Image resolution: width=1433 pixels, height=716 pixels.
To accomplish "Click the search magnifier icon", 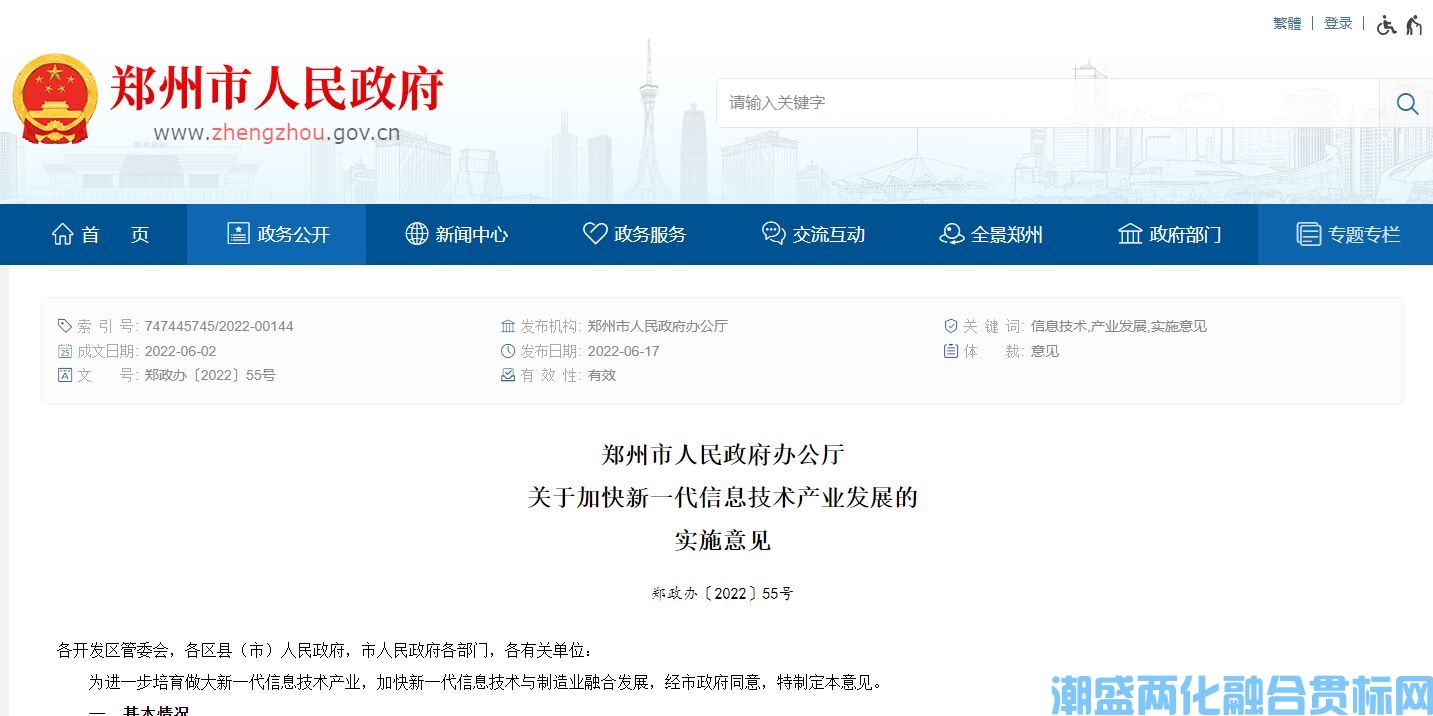I will [1407, 103].
